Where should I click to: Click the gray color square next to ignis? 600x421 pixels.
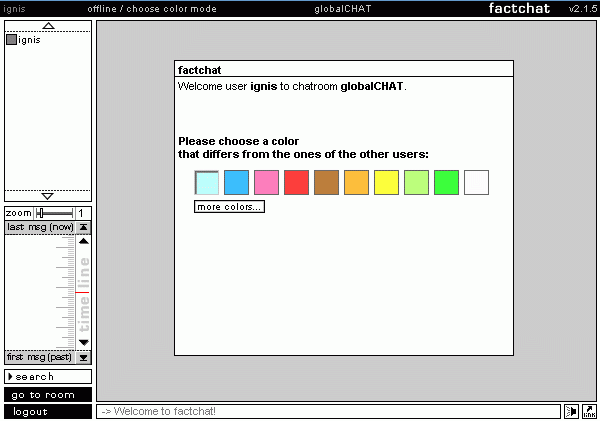[12, 41]
